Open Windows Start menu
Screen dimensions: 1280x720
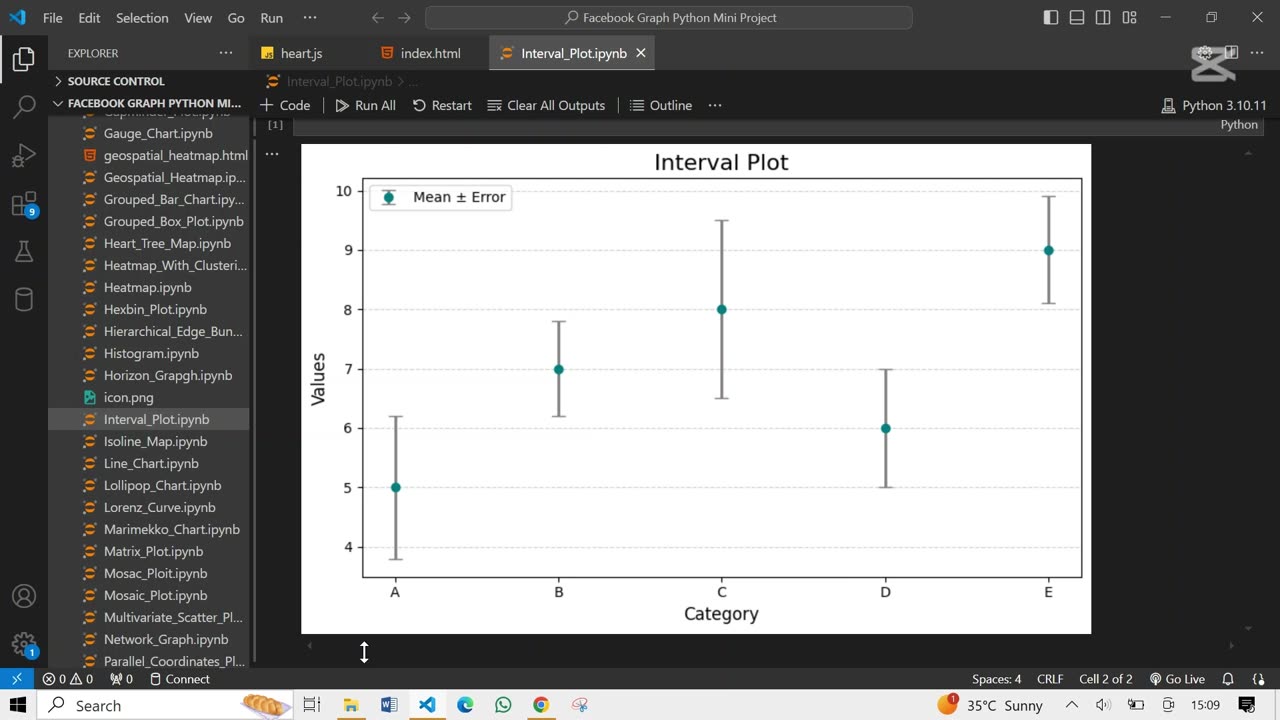(x=18, y=705)
